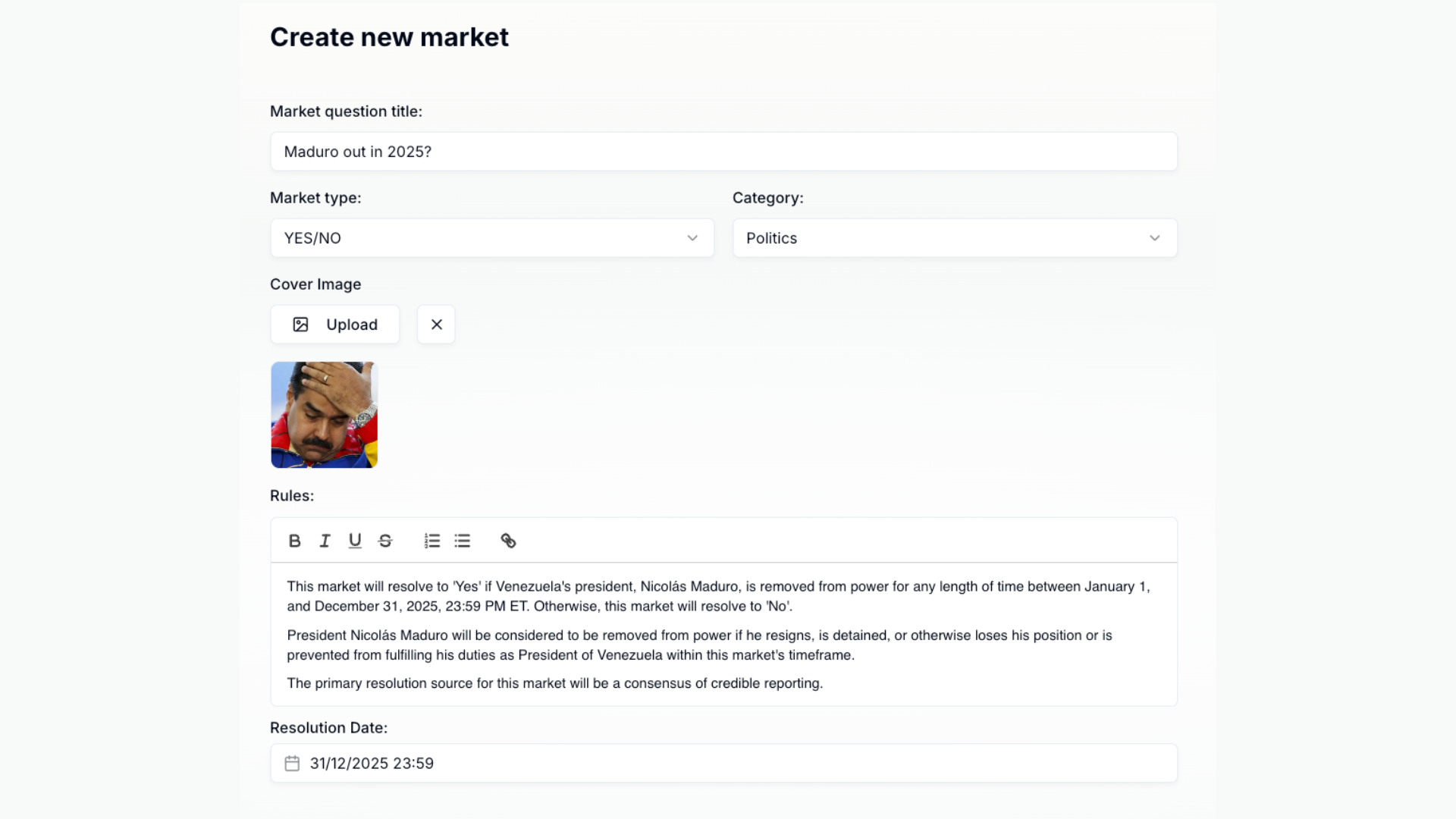Toggle italic formatting in Rules editor

pos(325,541)
